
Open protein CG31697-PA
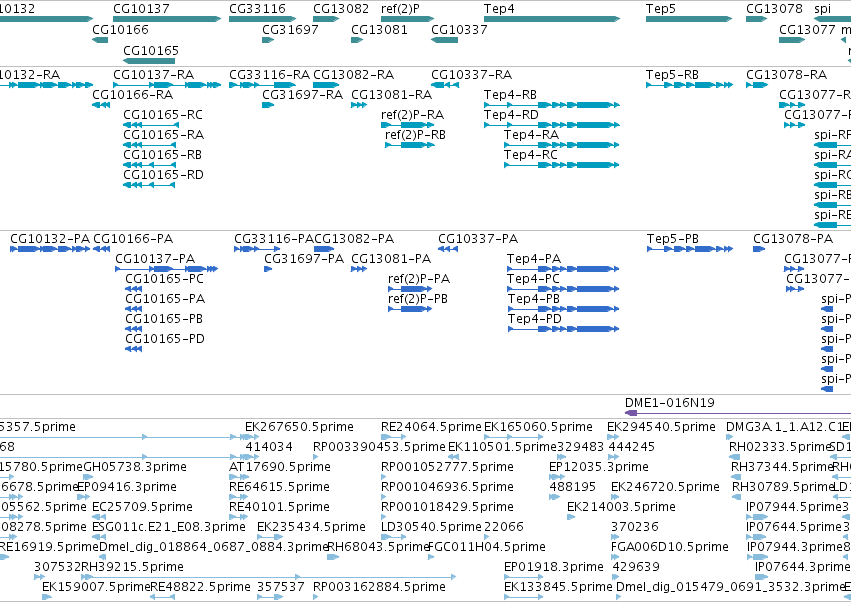pyautogui.click(x=304, y=259)
